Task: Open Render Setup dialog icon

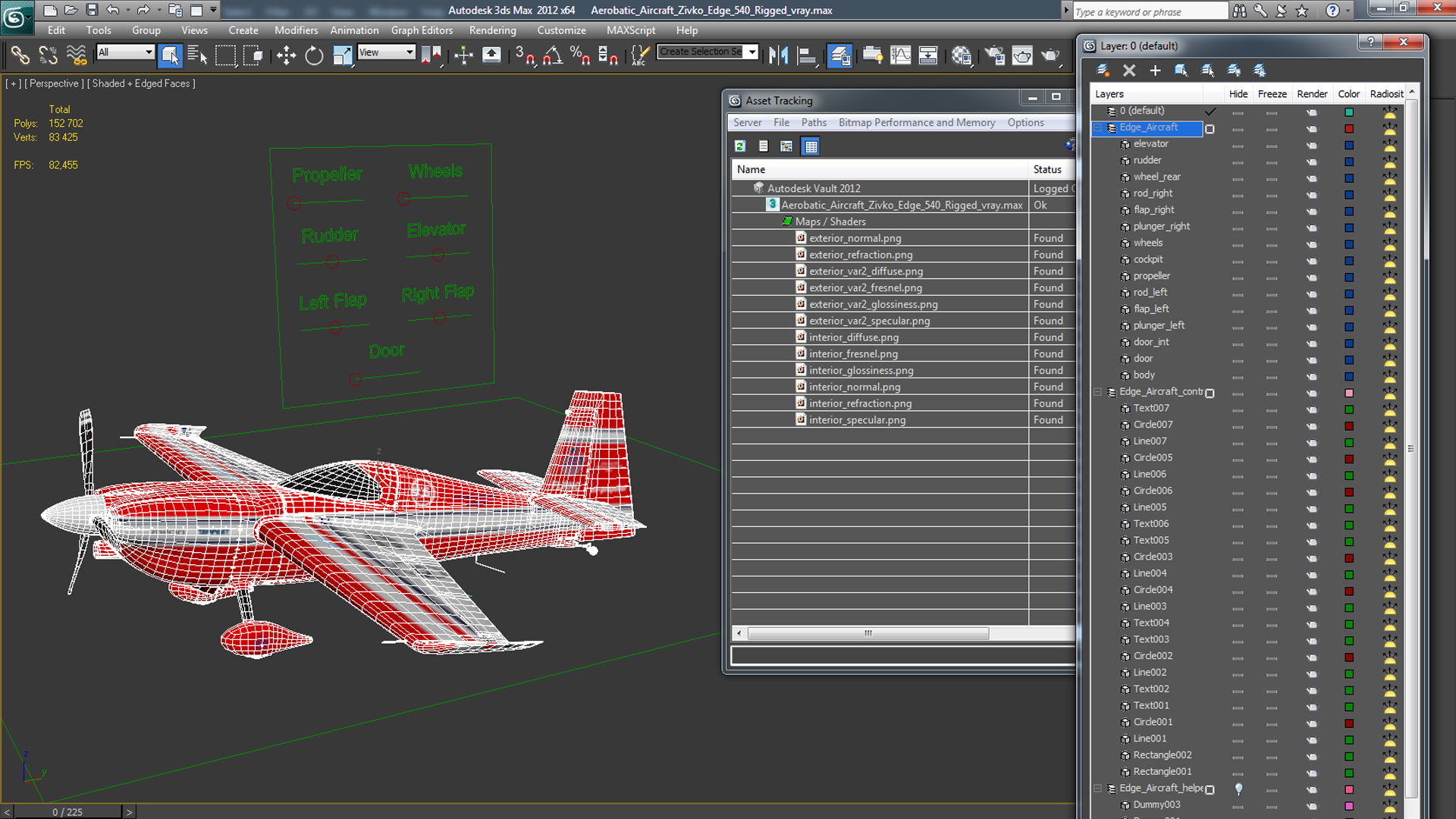Action: tap(994, 55)
